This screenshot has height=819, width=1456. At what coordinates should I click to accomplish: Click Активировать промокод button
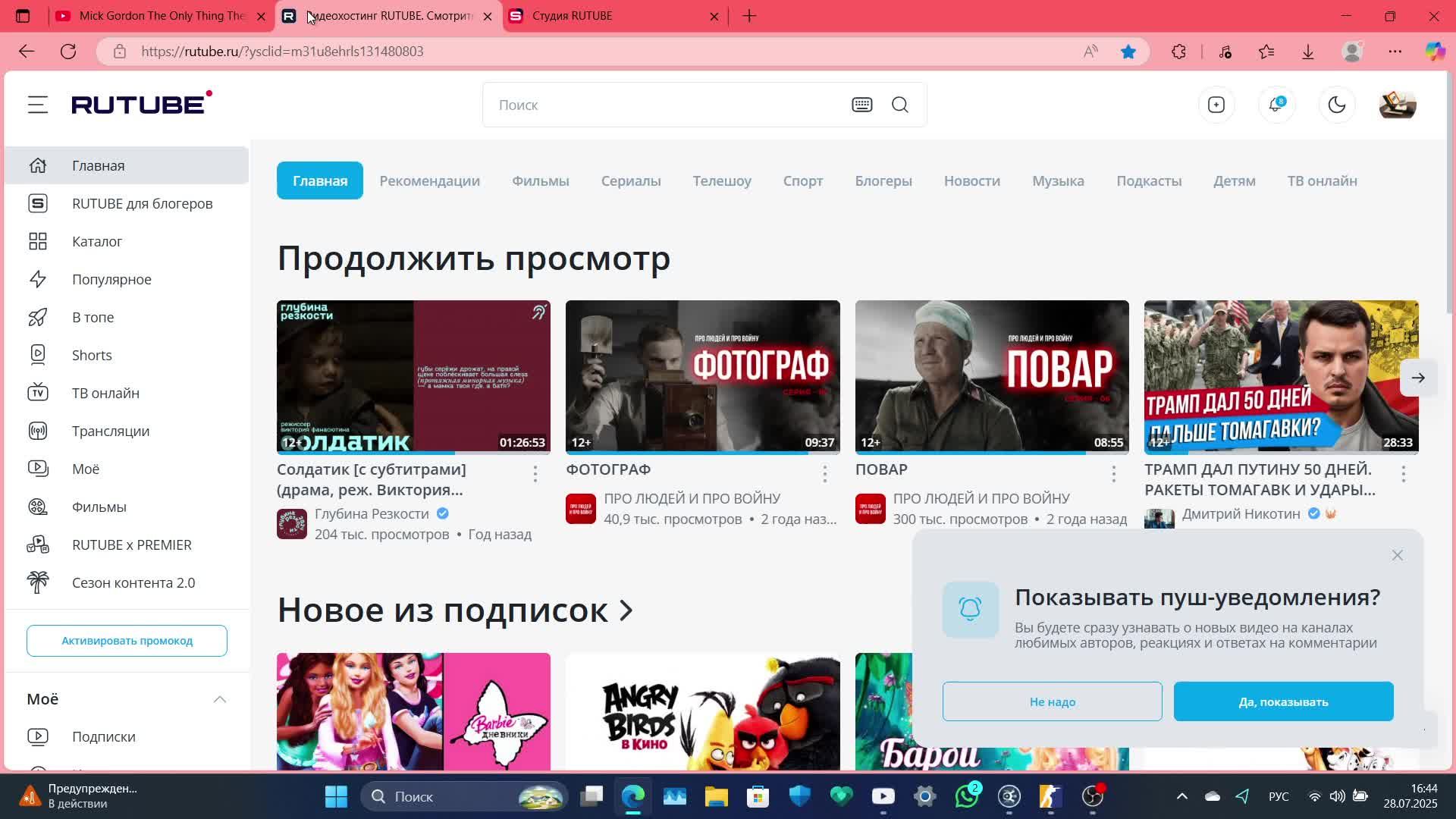(x=127, y=641)
